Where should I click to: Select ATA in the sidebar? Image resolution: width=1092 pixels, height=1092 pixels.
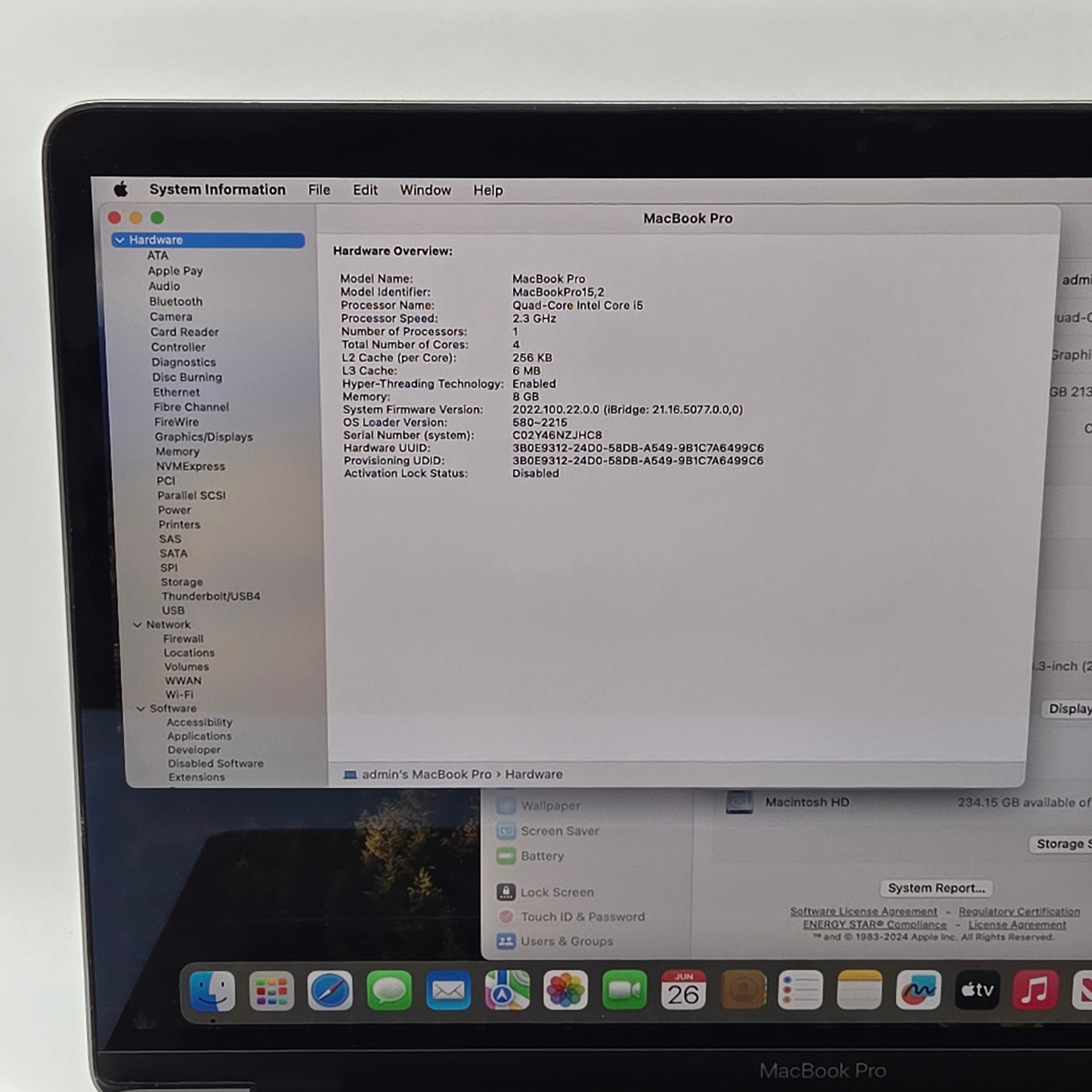click(158, 255)
